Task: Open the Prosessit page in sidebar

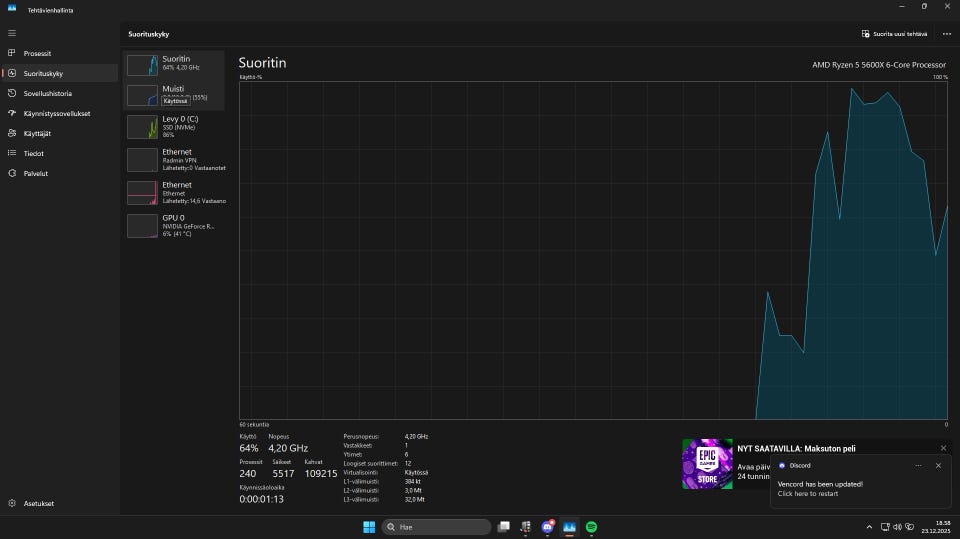Action: click(x=37, y=53)
